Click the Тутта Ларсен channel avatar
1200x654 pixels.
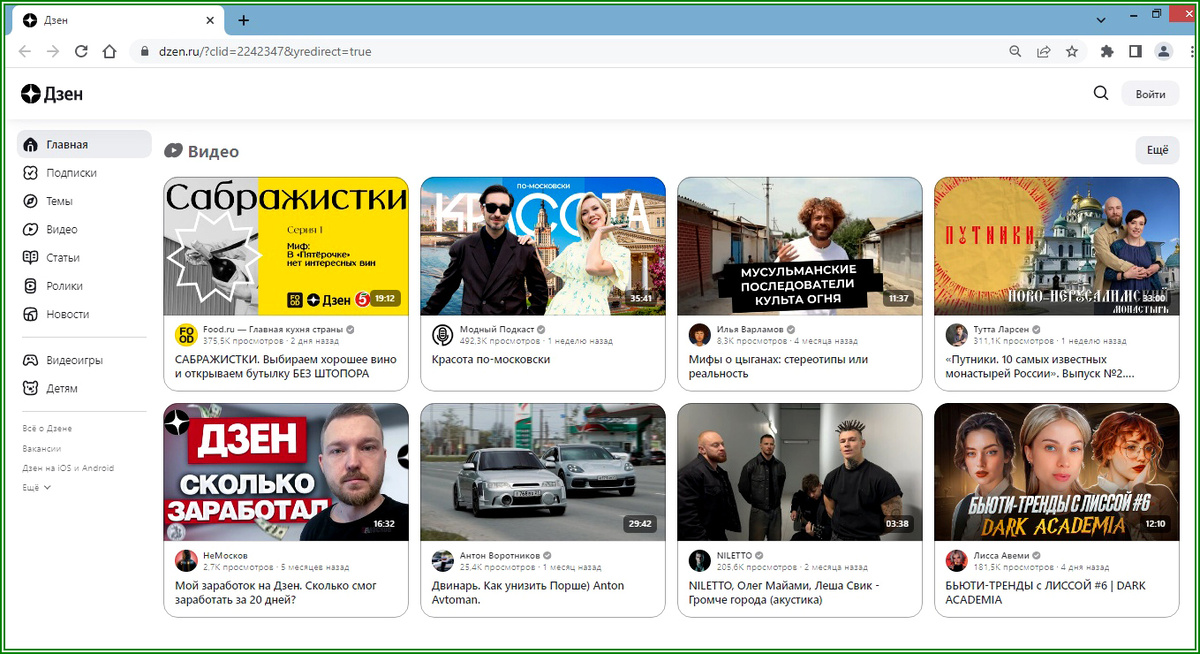click(x=957, y=335)
